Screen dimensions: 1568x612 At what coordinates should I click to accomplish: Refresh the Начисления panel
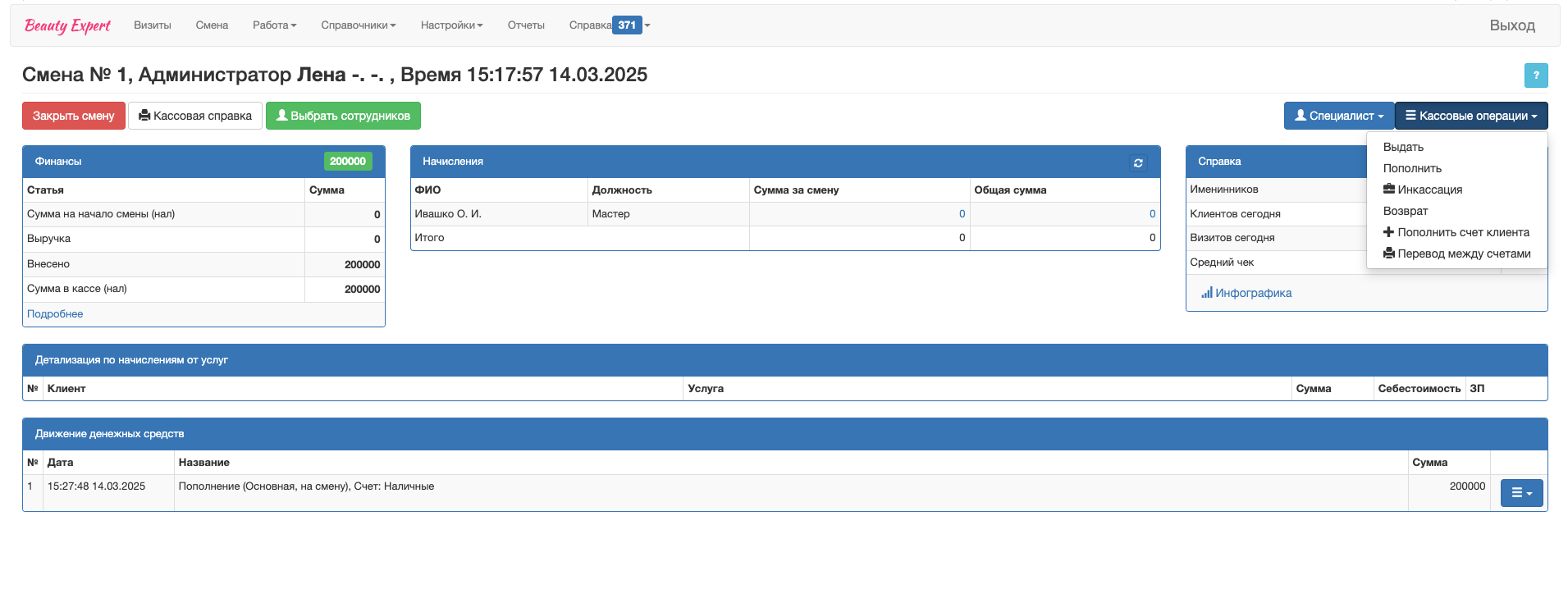coord(1137,162)
